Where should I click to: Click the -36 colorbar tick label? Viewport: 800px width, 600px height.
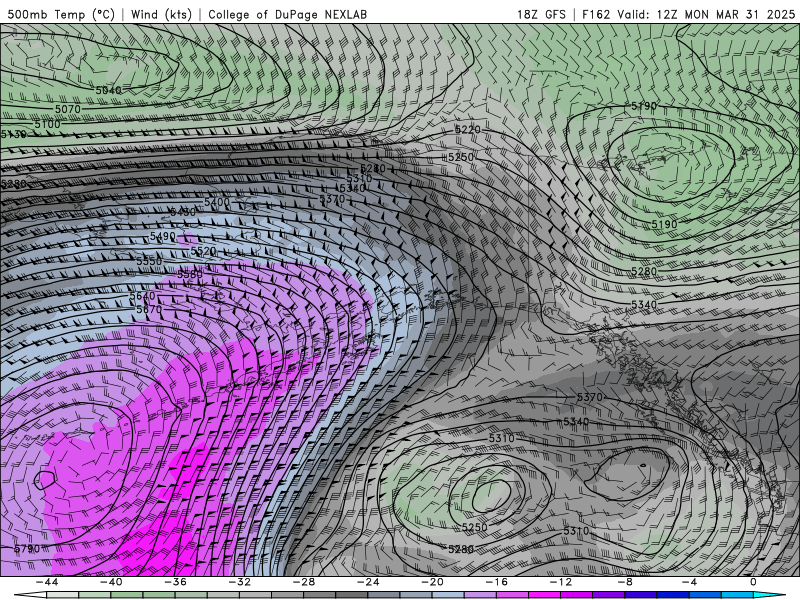click(x=176, y=582)
